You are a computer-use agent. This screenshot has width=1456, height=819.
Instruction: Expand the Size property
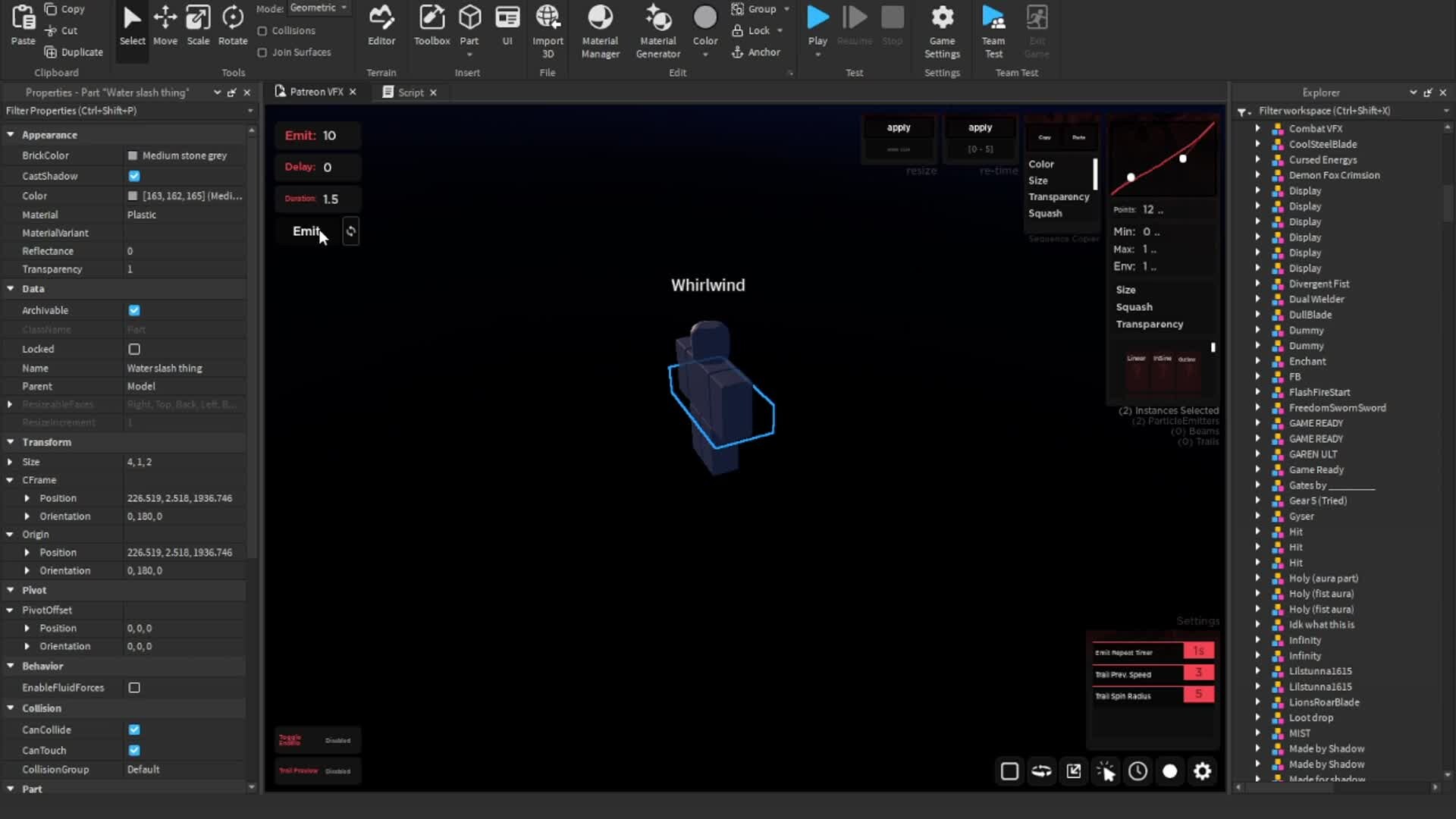pos(10,462)
